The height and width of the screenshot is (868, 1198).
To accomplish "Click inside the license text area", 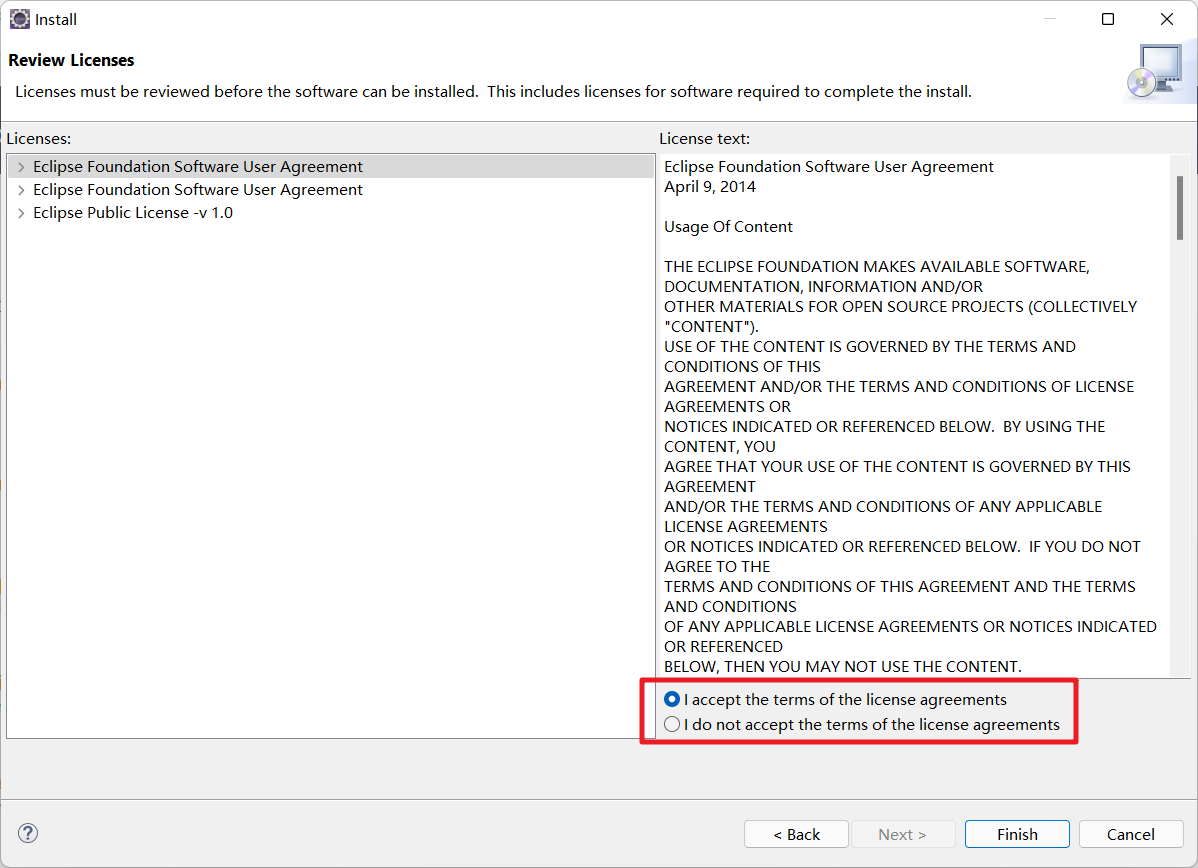I will pyautogui.click(x=913, y=416).
